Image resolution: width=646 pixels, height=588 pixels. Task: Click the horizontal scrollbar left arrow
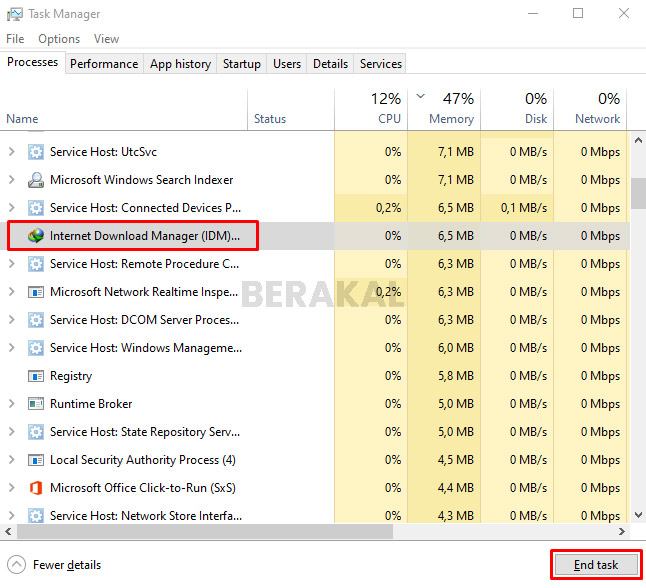(8, 532)
